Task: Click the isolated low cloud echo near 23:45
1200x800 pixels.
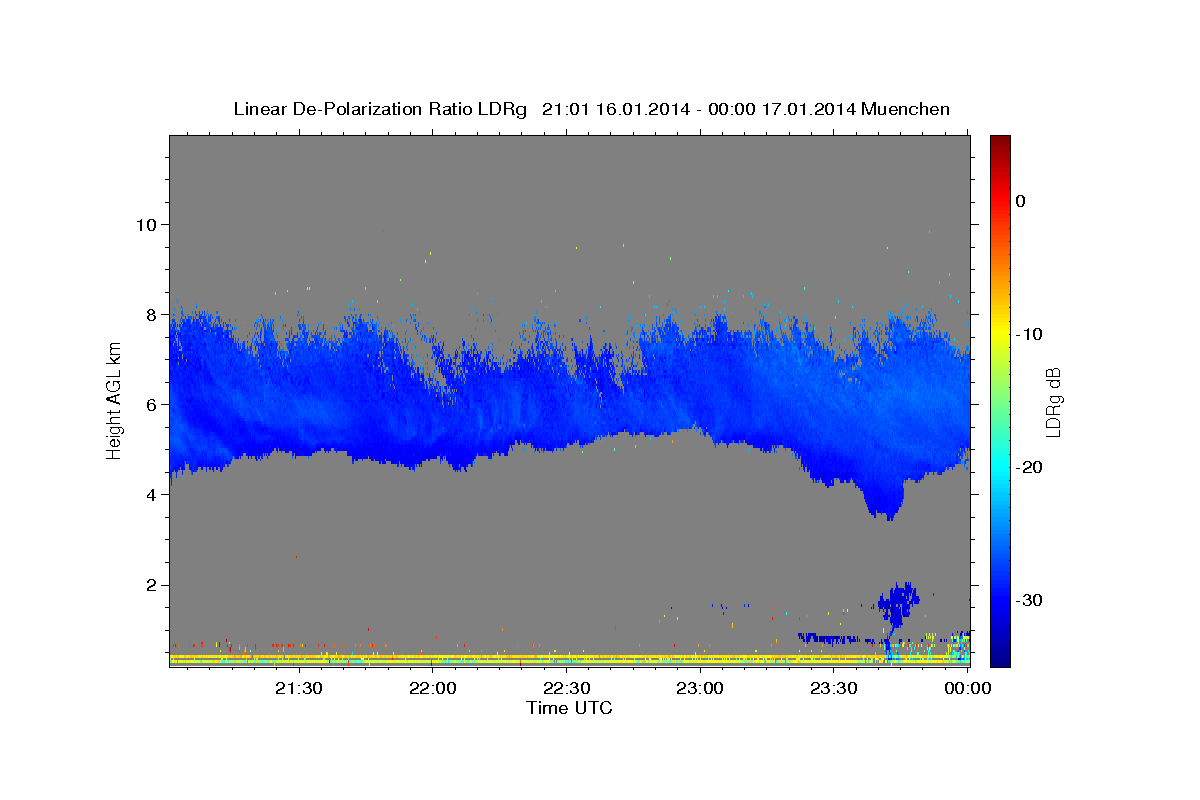Action: coord(898,602)
